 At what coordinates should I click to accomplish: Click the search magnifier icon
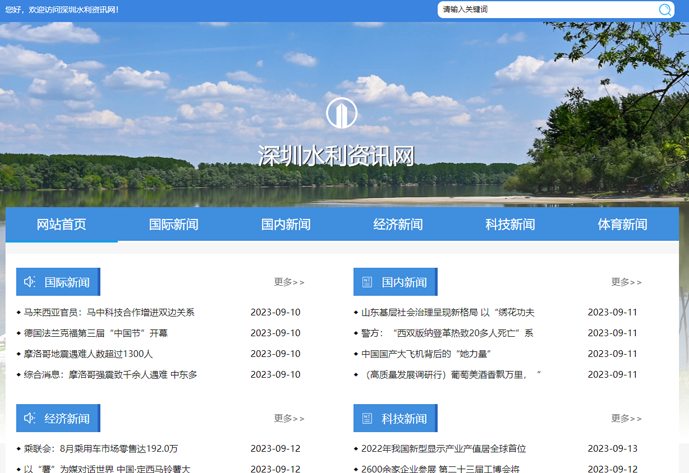665,10
